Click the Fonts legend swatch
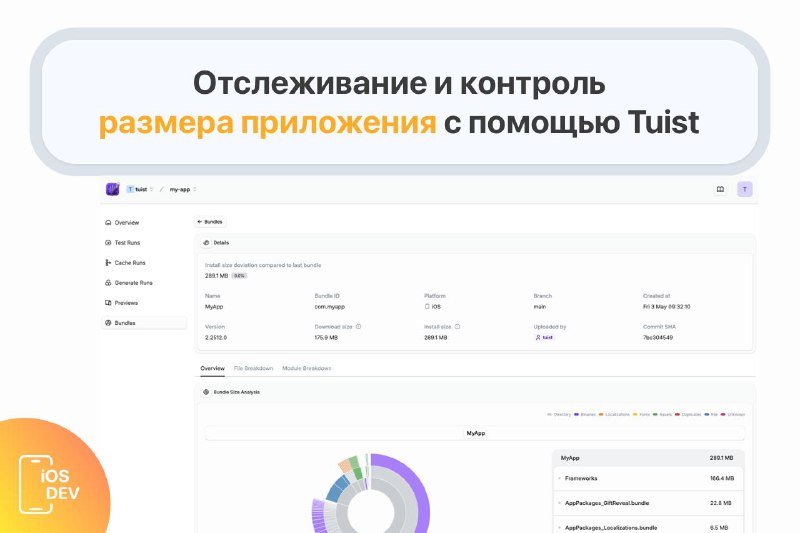800x533 pixels. point(635,415)
